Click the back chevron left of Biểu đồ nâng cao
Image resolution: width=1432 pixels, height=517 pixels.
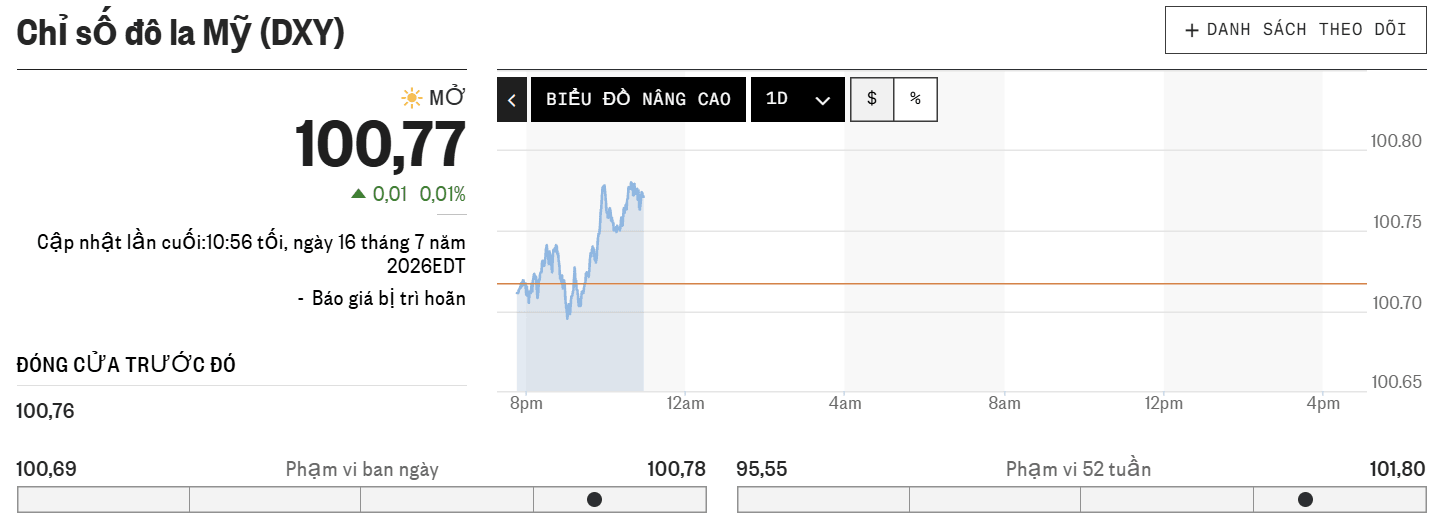tap(512, 99)
